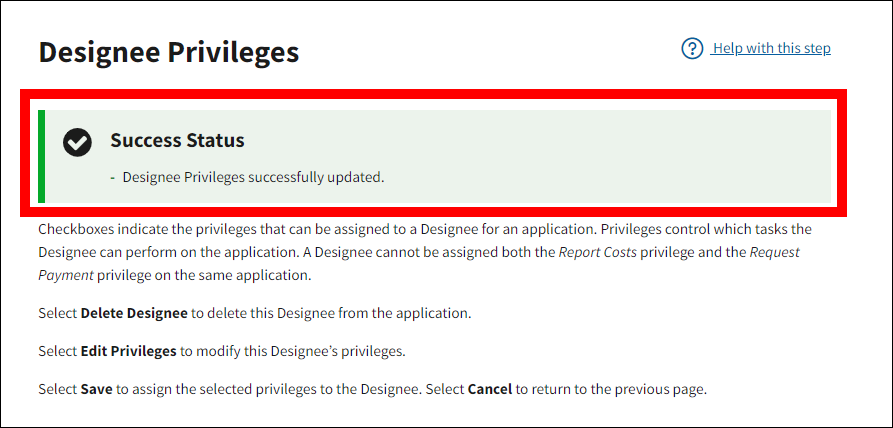Click the 'Success Status' heading
The width and height of the screenshot is (893, 428).
pos(177,140)
